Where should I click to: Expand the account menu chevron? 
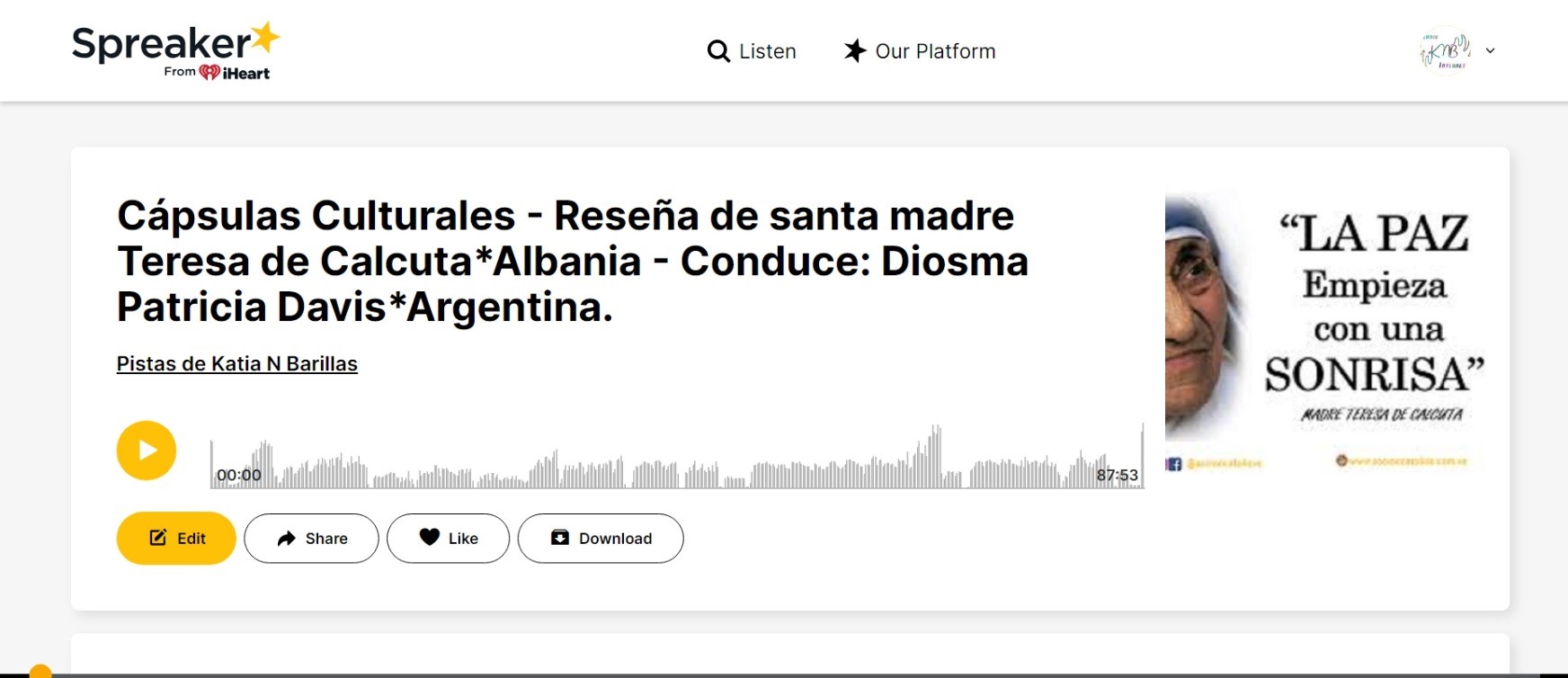click(1491, 51)
